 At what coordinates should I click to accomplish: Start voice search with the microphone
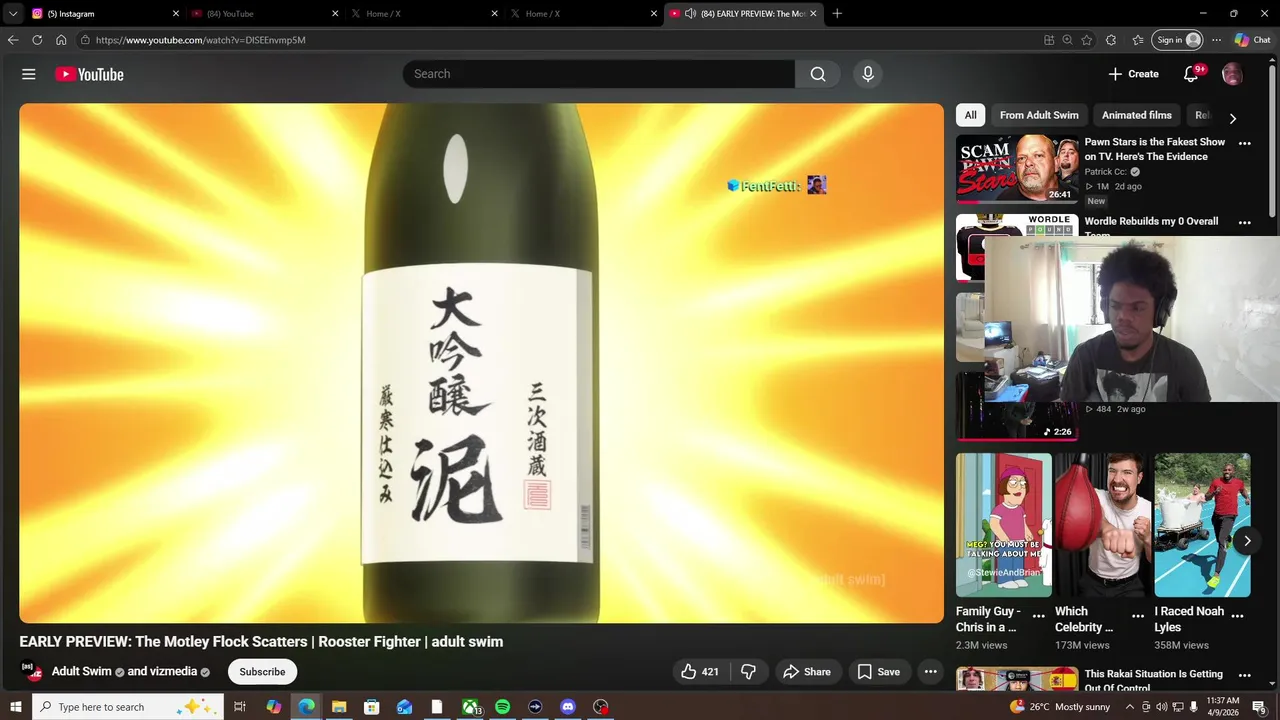pyautogui.click(x=868, y=74)
